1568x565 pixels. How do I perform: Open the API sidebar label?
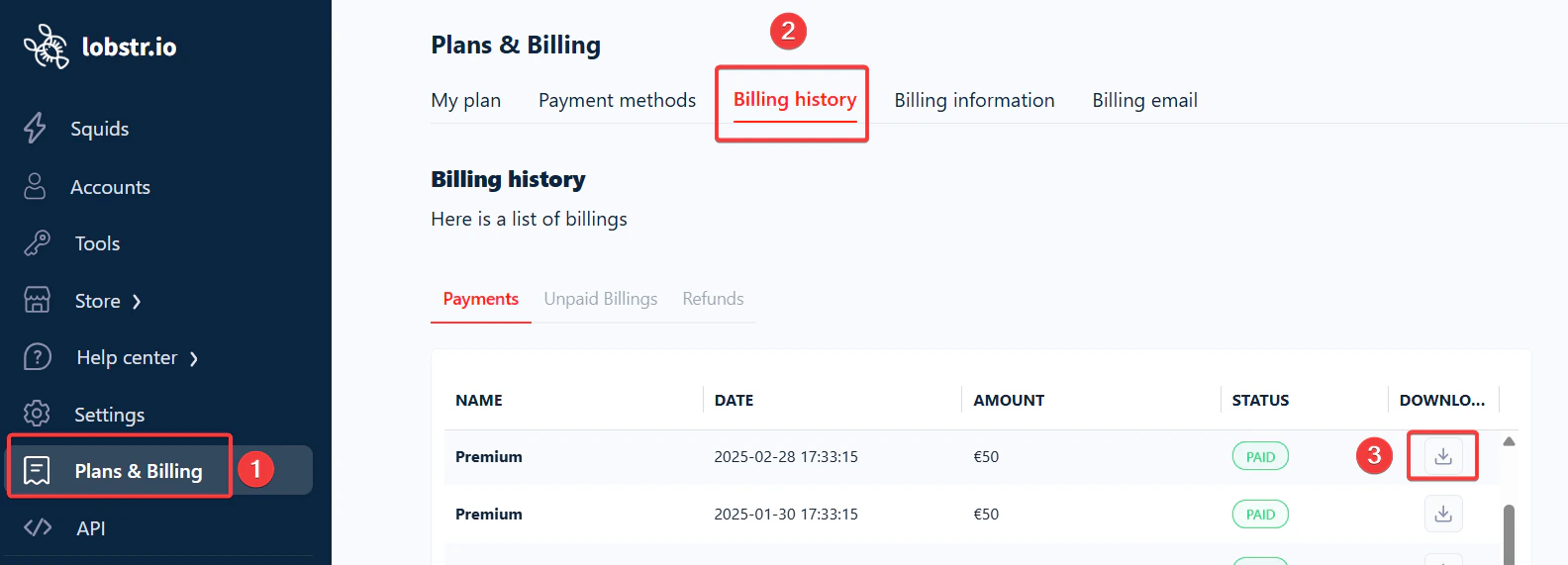[x=91, y=528]
